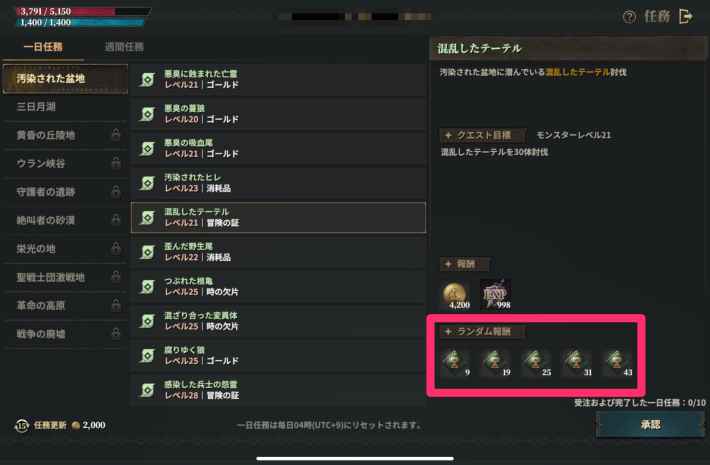Click the gold coin reward icon 4,200
This screenshot has height=465, width=710.
click(x=455, y=295)
